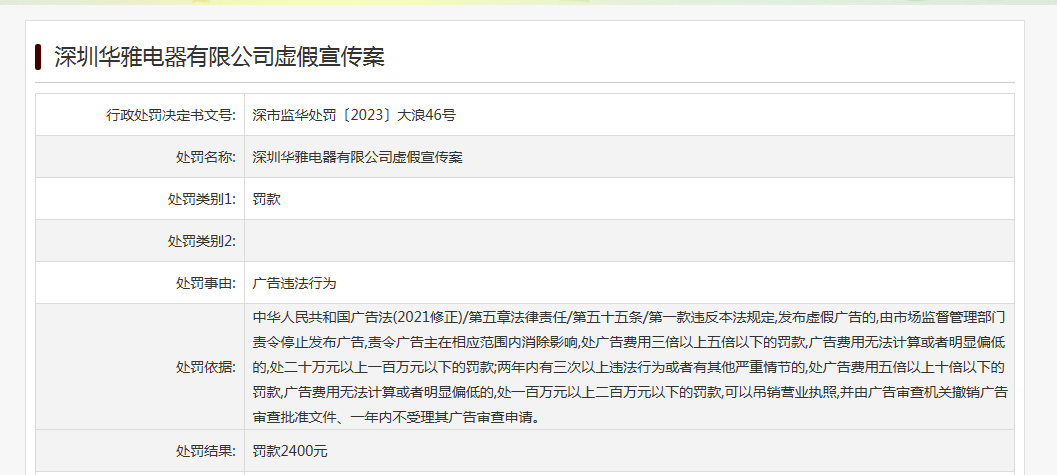Viewport: 1057px width, 475px height.
Task: Click the legal basis paragraph starting 中华人民共和国广告法
Action: coord(630,367)
